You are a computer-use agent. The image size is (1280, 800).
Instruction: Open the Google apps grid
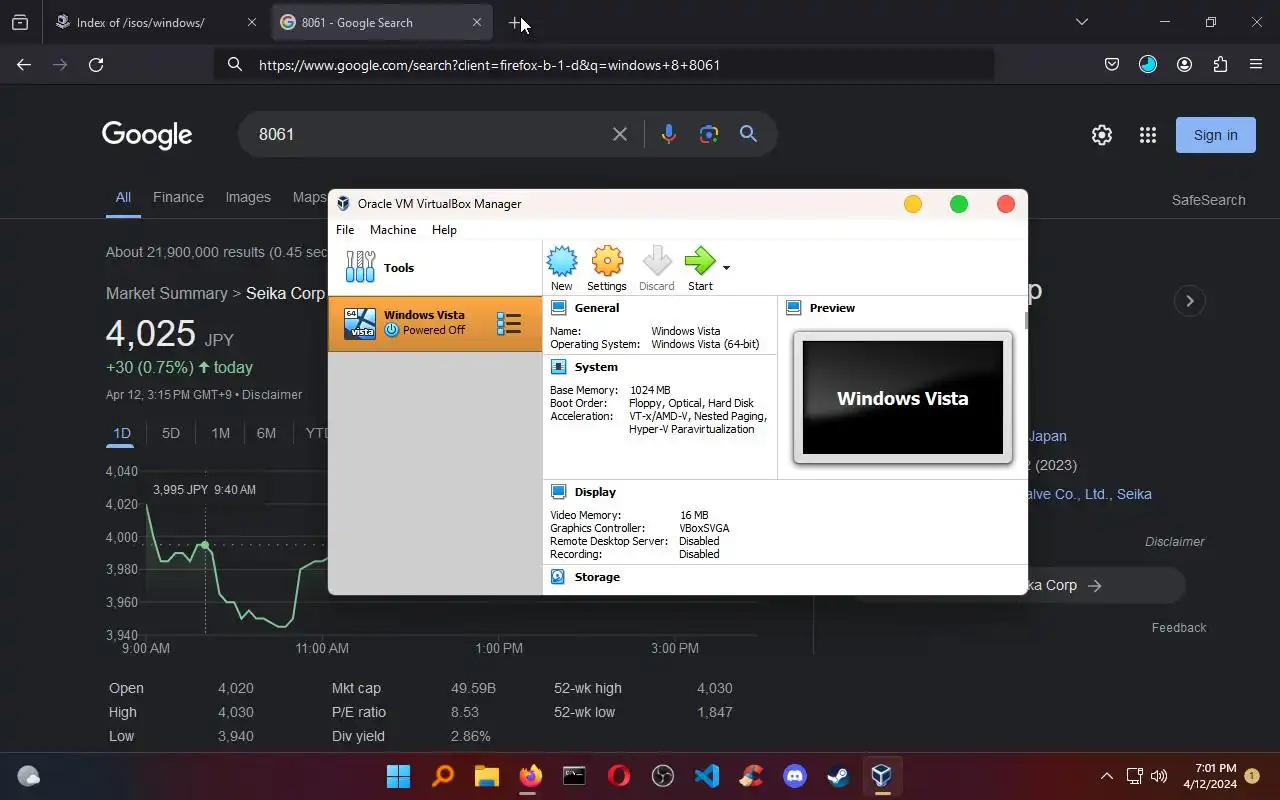[x=1148, y=135]
